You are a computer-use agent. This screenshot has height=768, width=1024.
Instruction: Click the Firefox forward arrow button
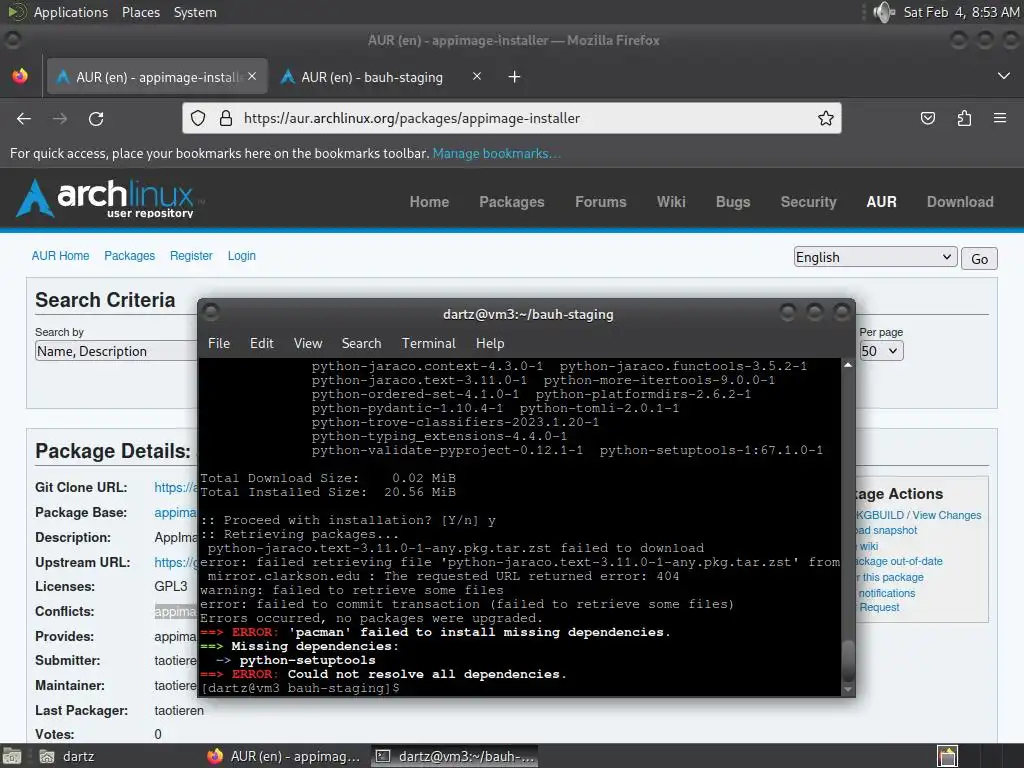[x=60, y=119]
